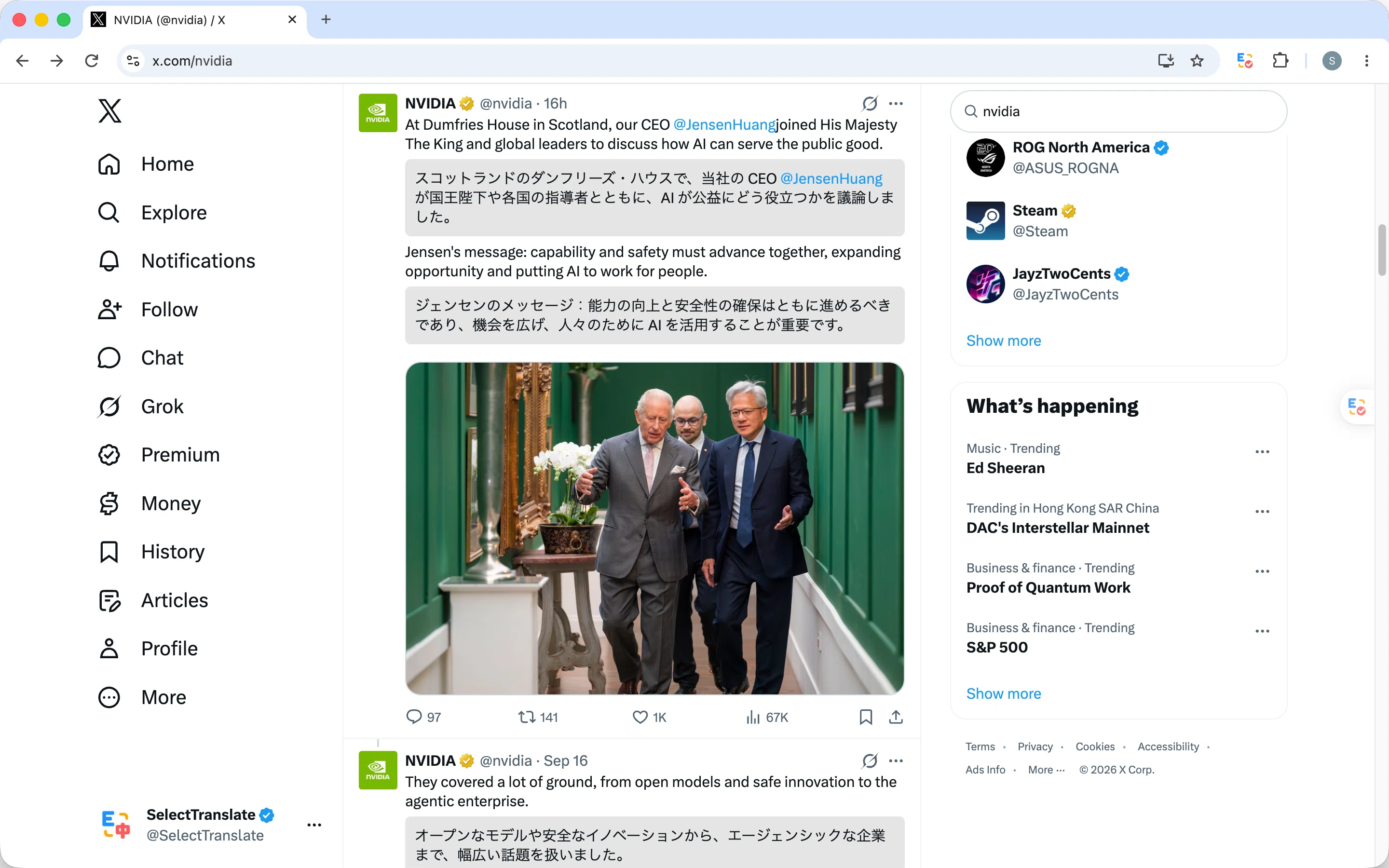Open the photo of men walking in hallway

click(654, 528)
